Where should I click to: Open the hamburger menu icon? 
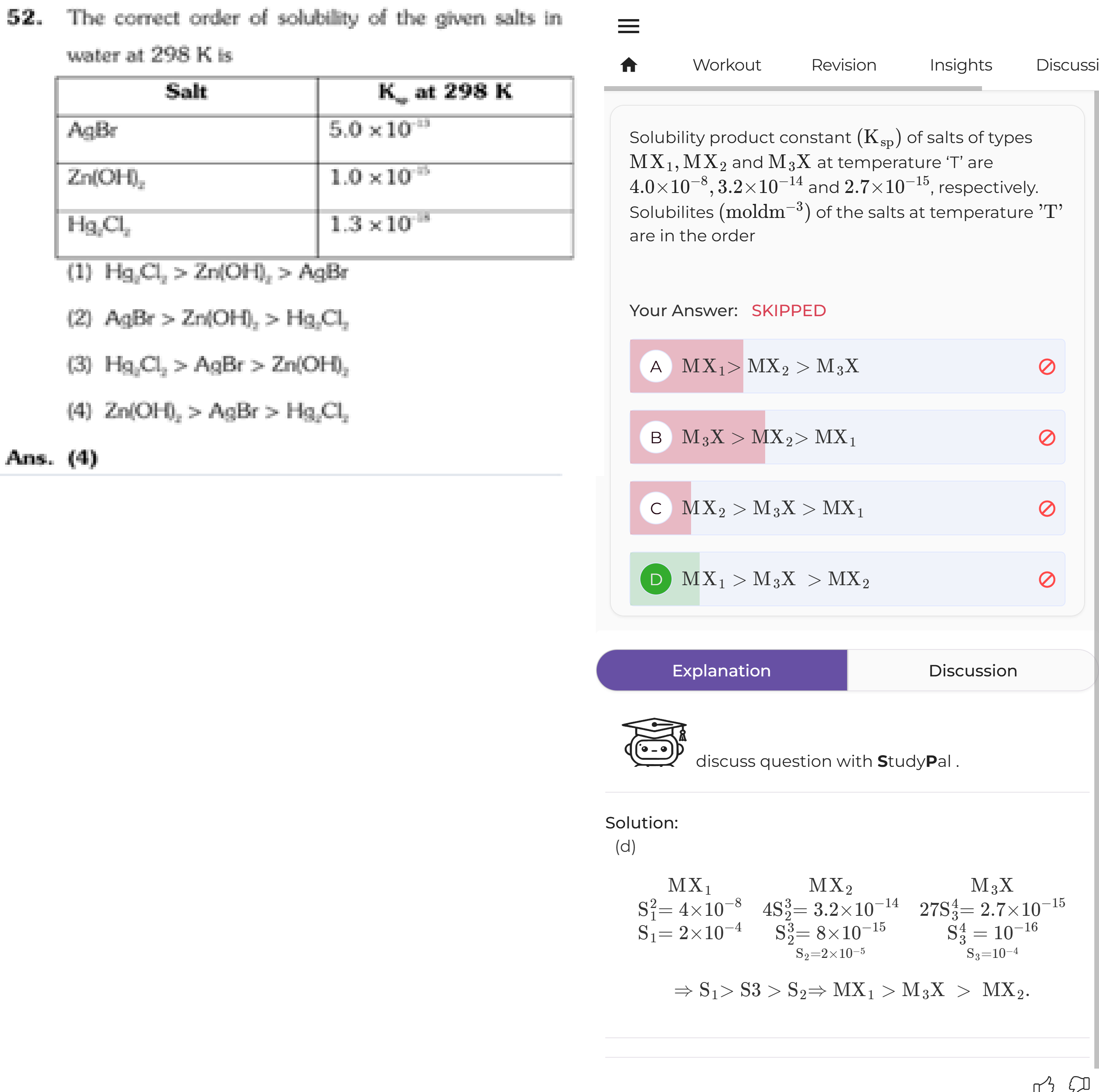click(x=628, y=26)
